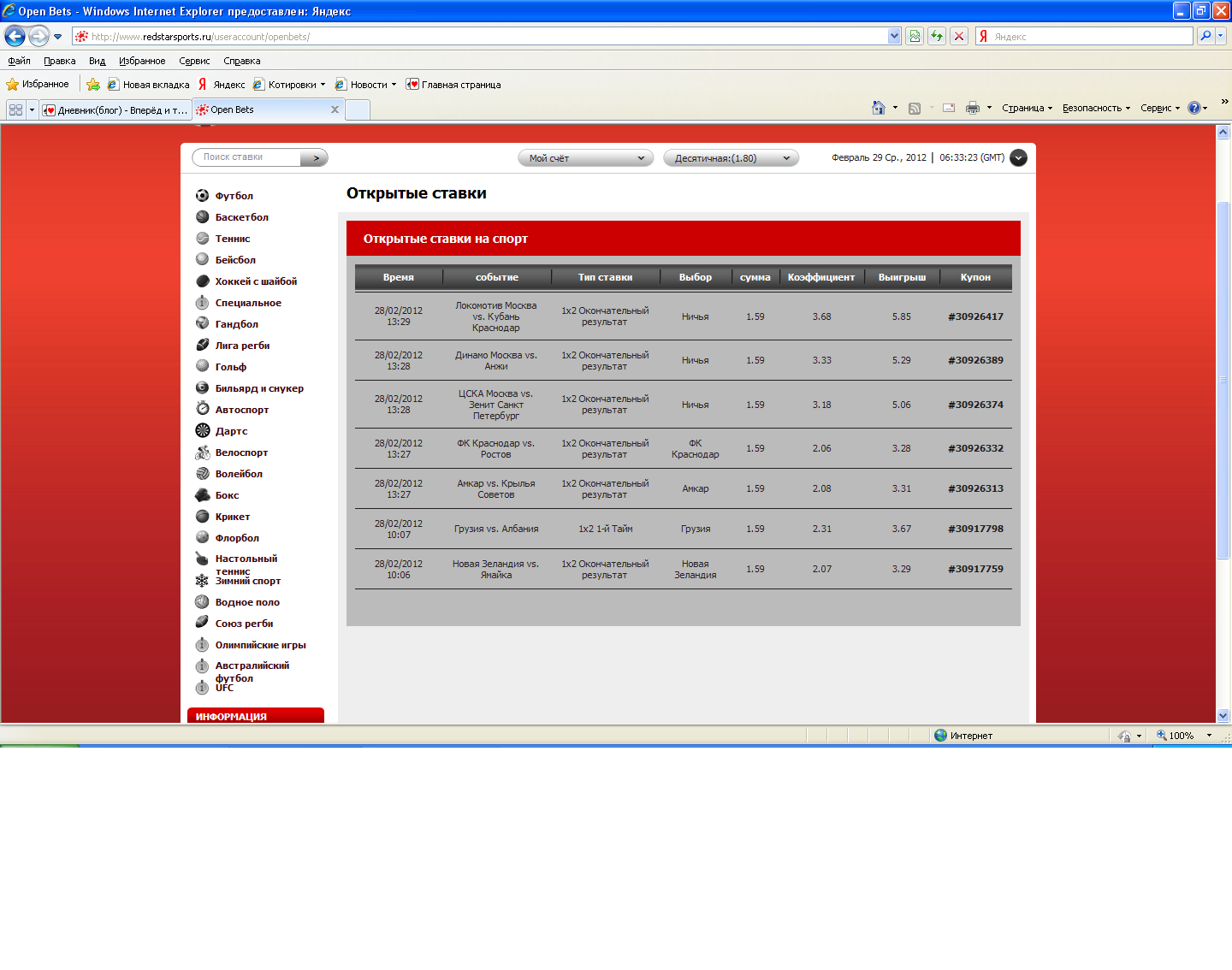The height and width of the screenshot is (970, 1232).
Task: Submit bet search with arrow button
Action: [x=316, y=157]
